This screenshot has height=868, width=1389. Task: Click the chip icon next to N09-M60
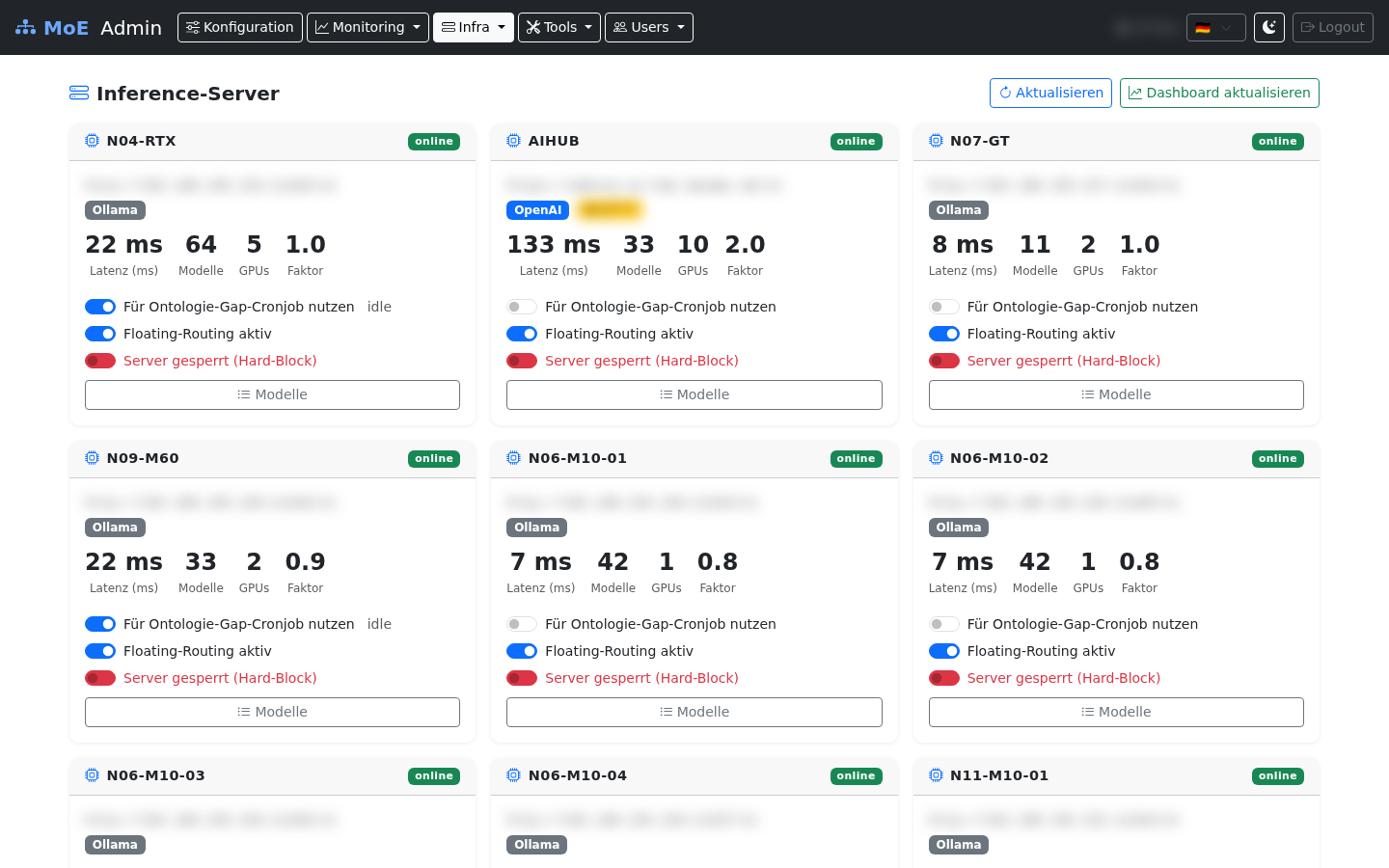[x=93, y=458]
